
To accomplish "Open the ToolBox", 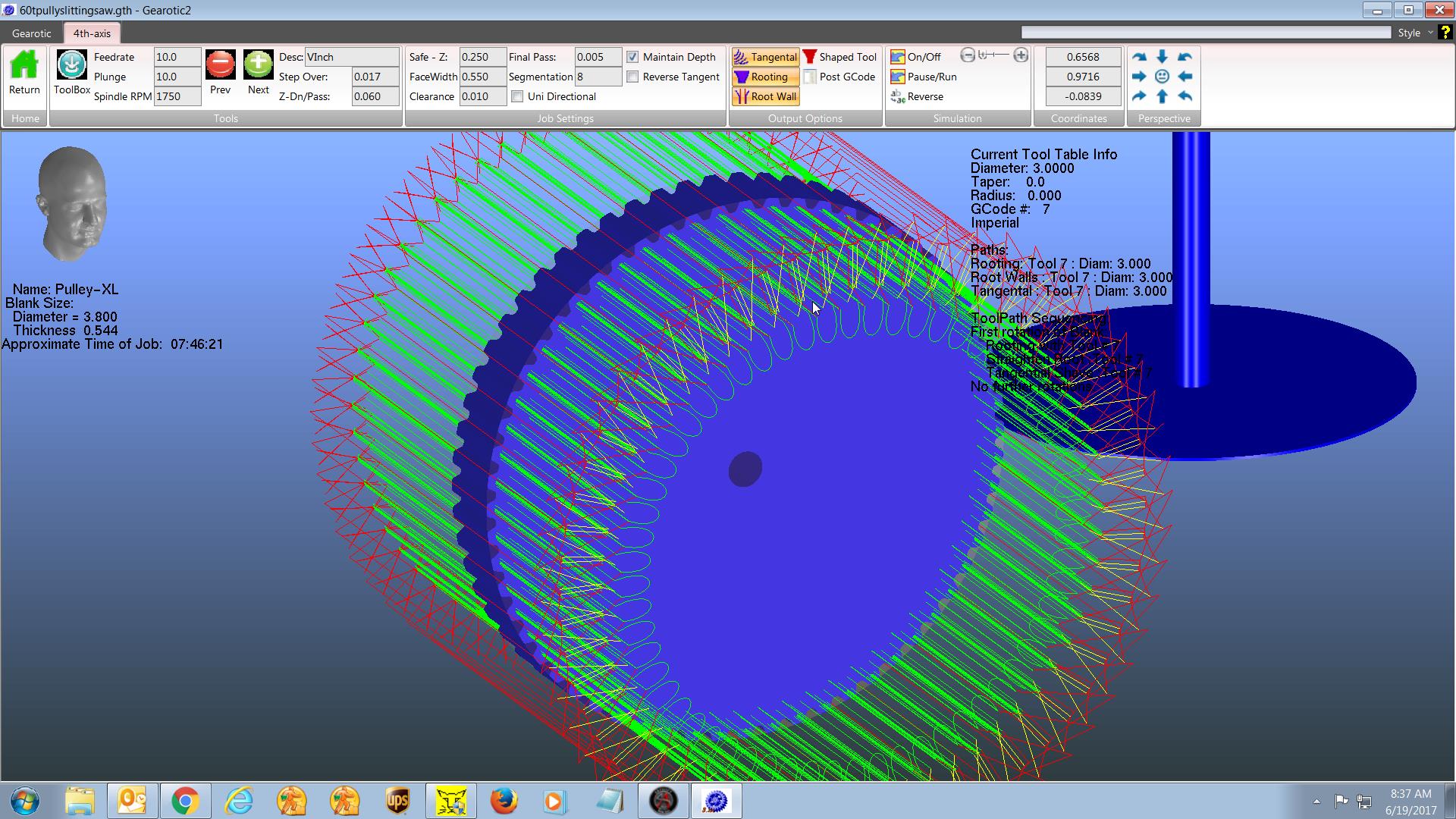I will click(x=71, y=66).
